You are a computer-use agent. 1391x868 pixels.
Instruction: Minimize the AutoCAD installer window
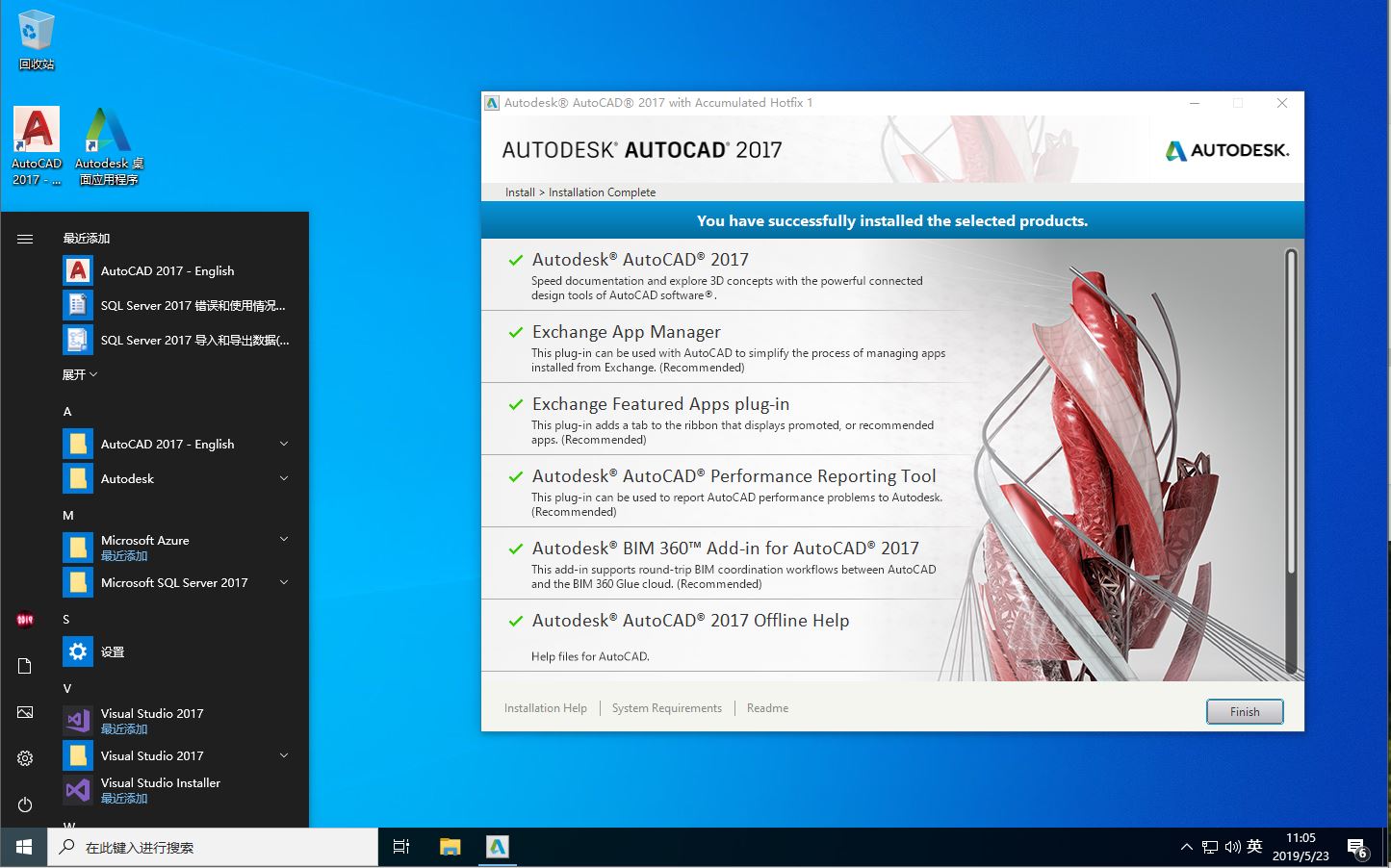pyautogui.click(x=1195, y=103)
